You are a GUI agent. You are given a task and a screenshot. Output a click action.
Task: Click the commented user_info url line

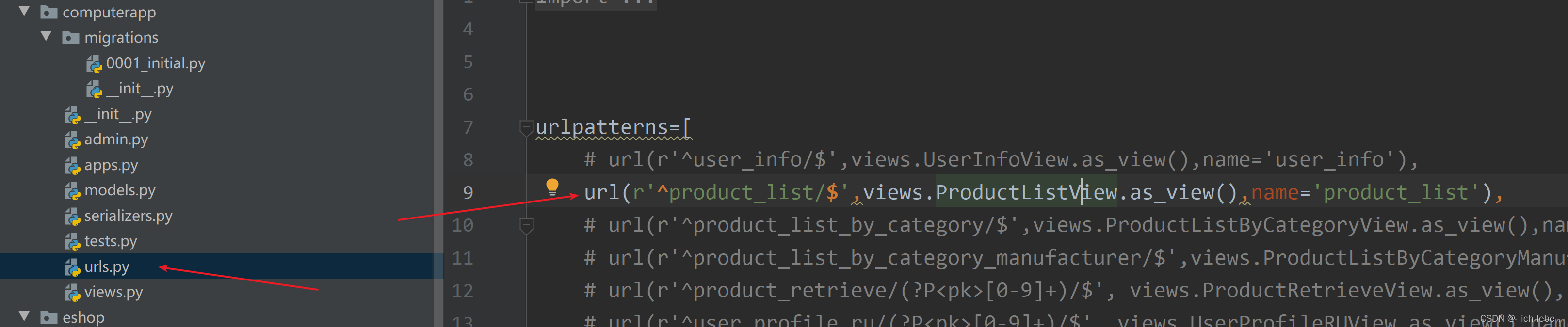click(x=1002, y=159)
